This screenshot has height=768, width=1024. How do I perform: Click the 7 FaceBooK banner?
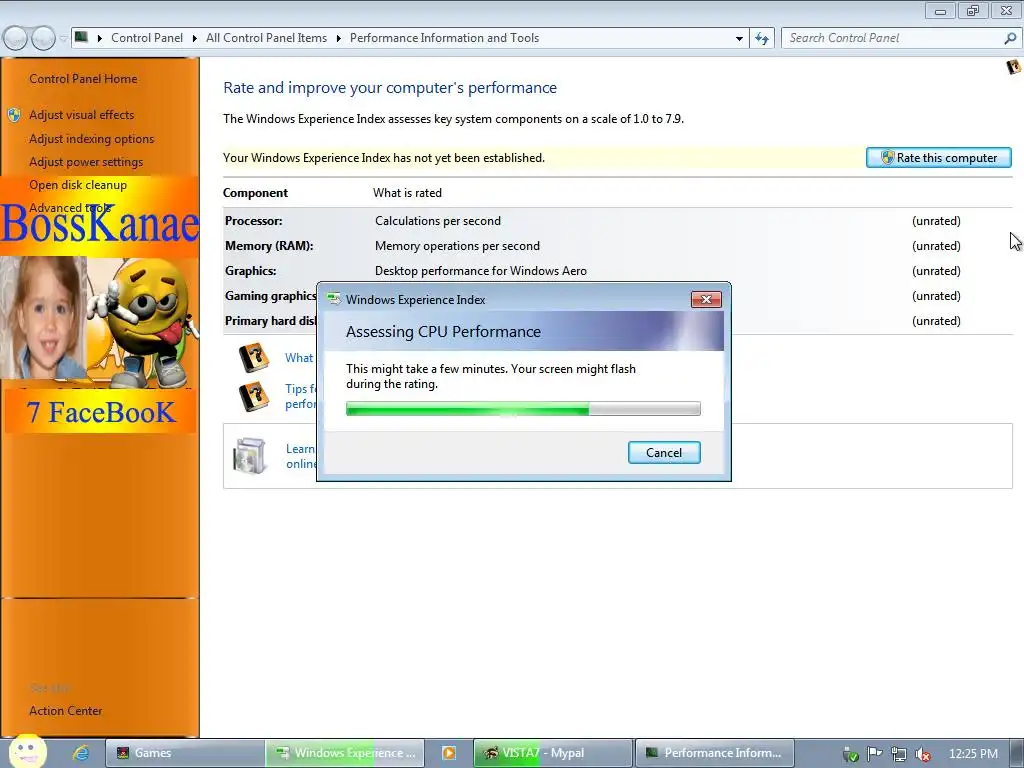(x=101, y=412)
